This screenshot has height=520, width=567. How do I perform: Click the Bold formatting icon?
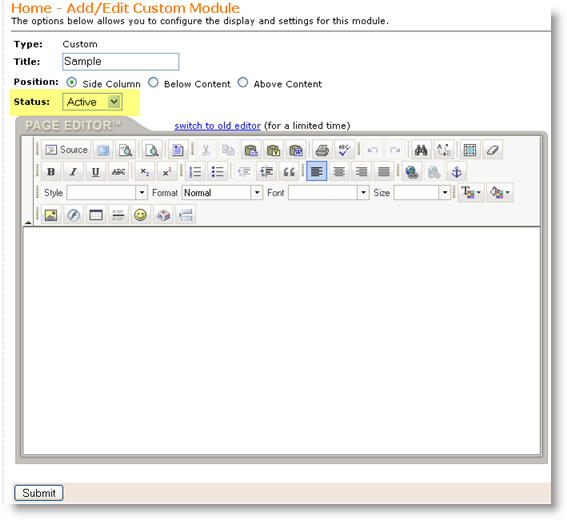point(51,171)
